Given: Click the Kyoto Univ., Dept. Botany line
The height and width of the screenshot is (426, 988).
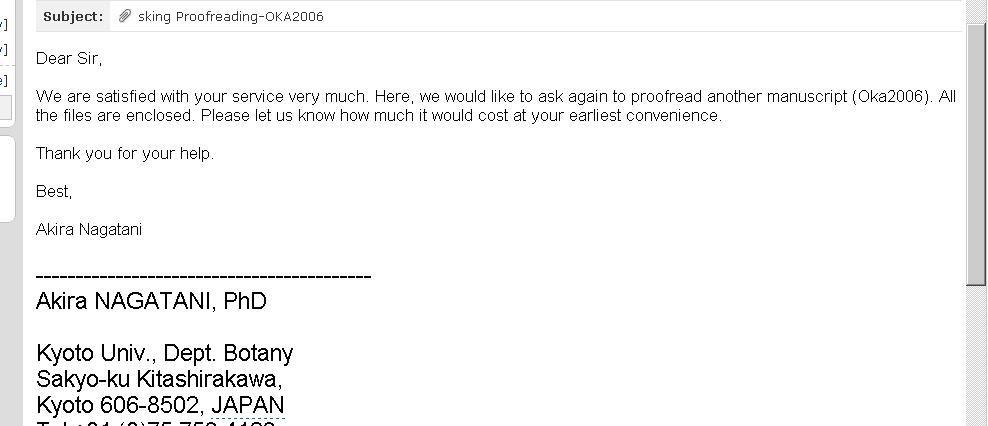Looking at the screenshot, I should coord(164,353).
